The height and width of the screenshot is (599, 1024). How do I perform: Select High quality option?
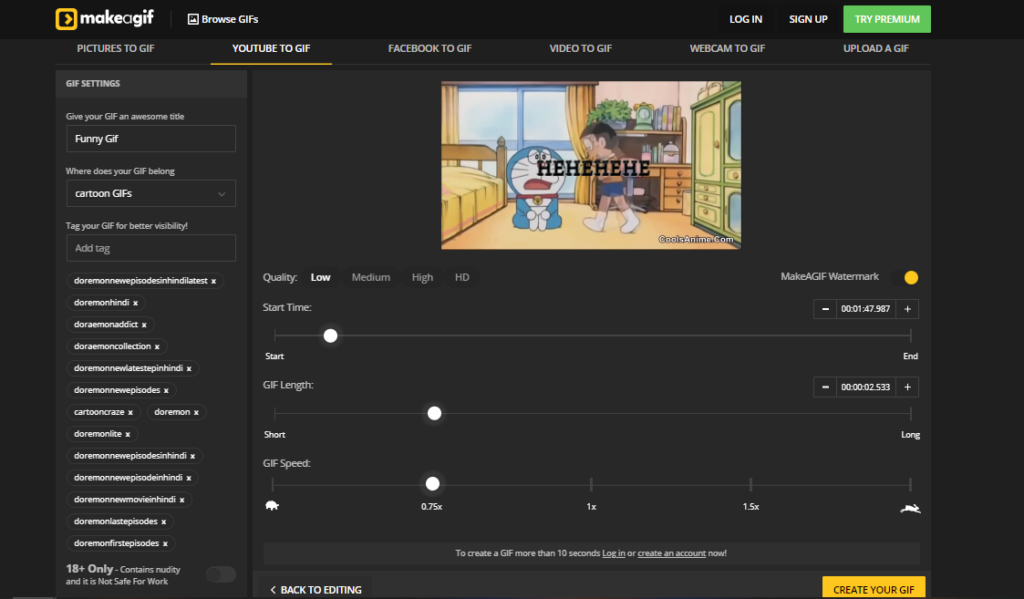click(x=423, y=278)
